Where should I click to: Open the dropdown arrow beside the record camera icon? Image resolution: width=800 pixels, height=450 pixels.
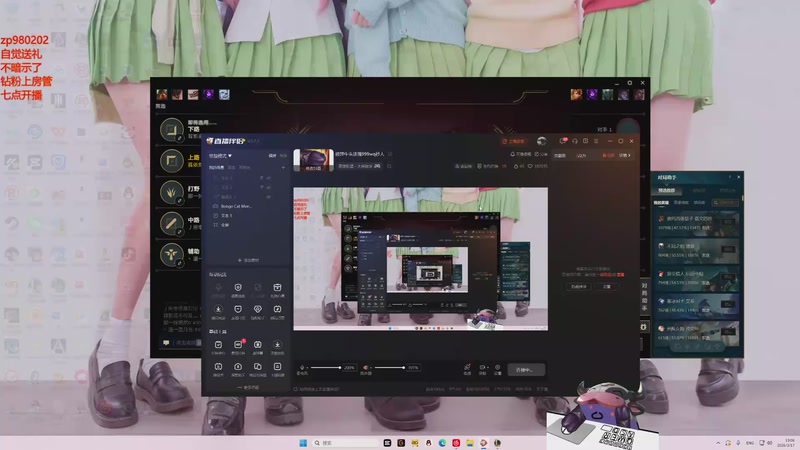pos(487,367)
